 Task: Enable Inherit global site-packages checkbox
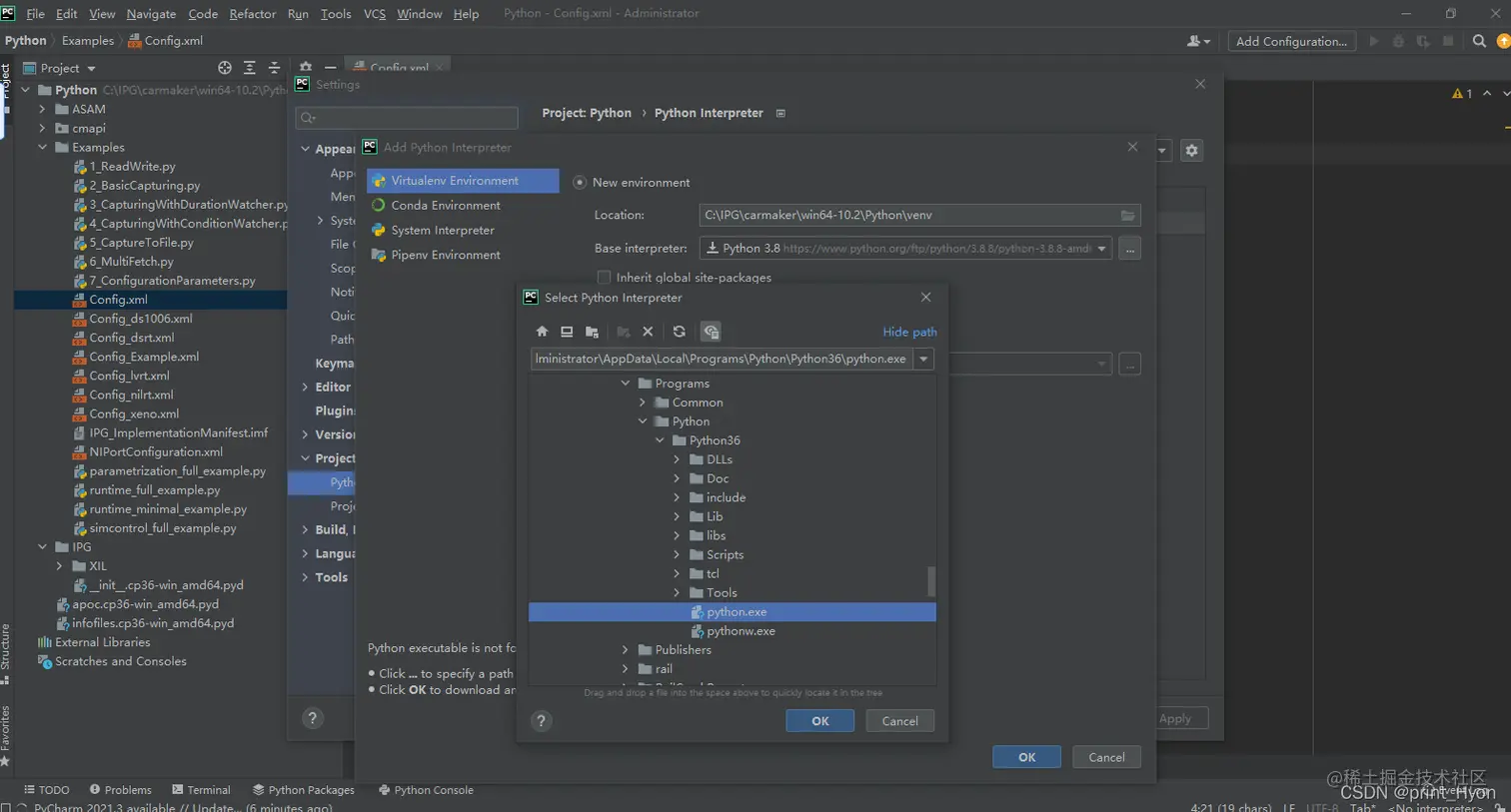pos(604,278)
